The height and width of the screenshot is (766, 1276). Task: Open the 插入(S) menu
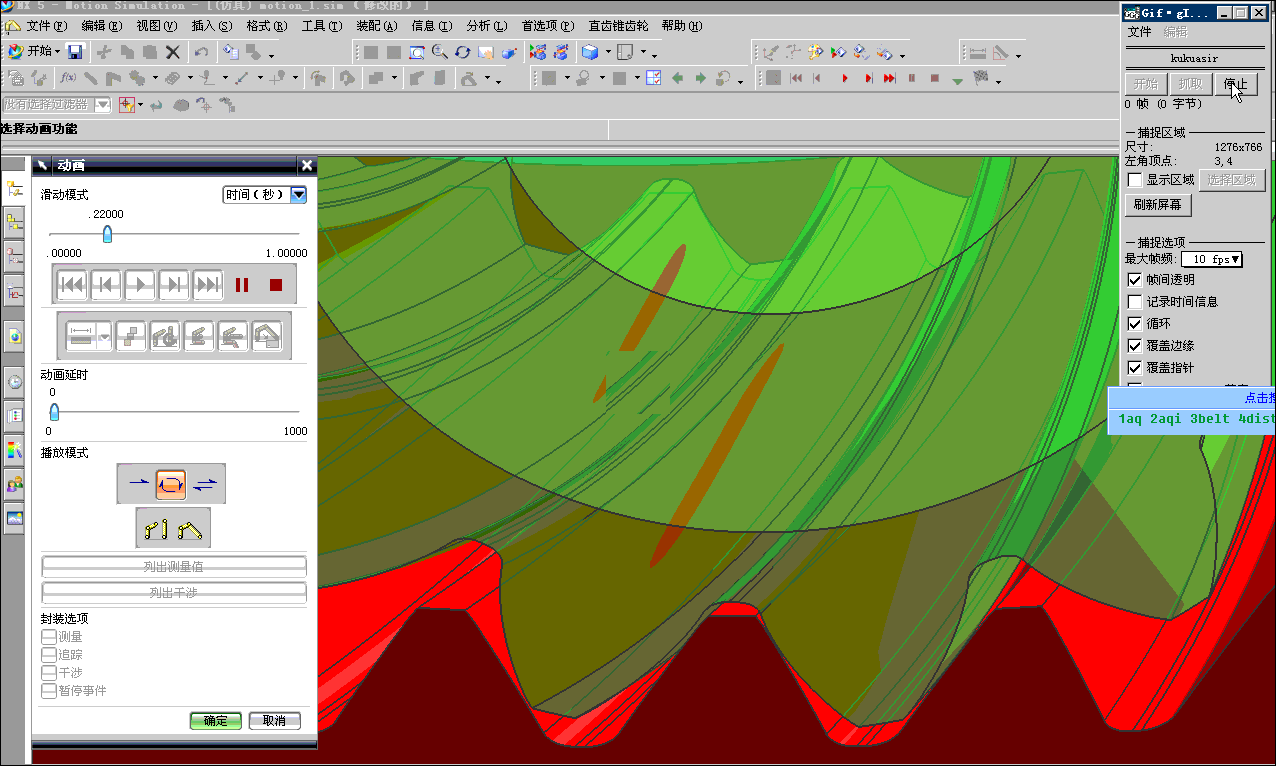[x=212, y=25]
